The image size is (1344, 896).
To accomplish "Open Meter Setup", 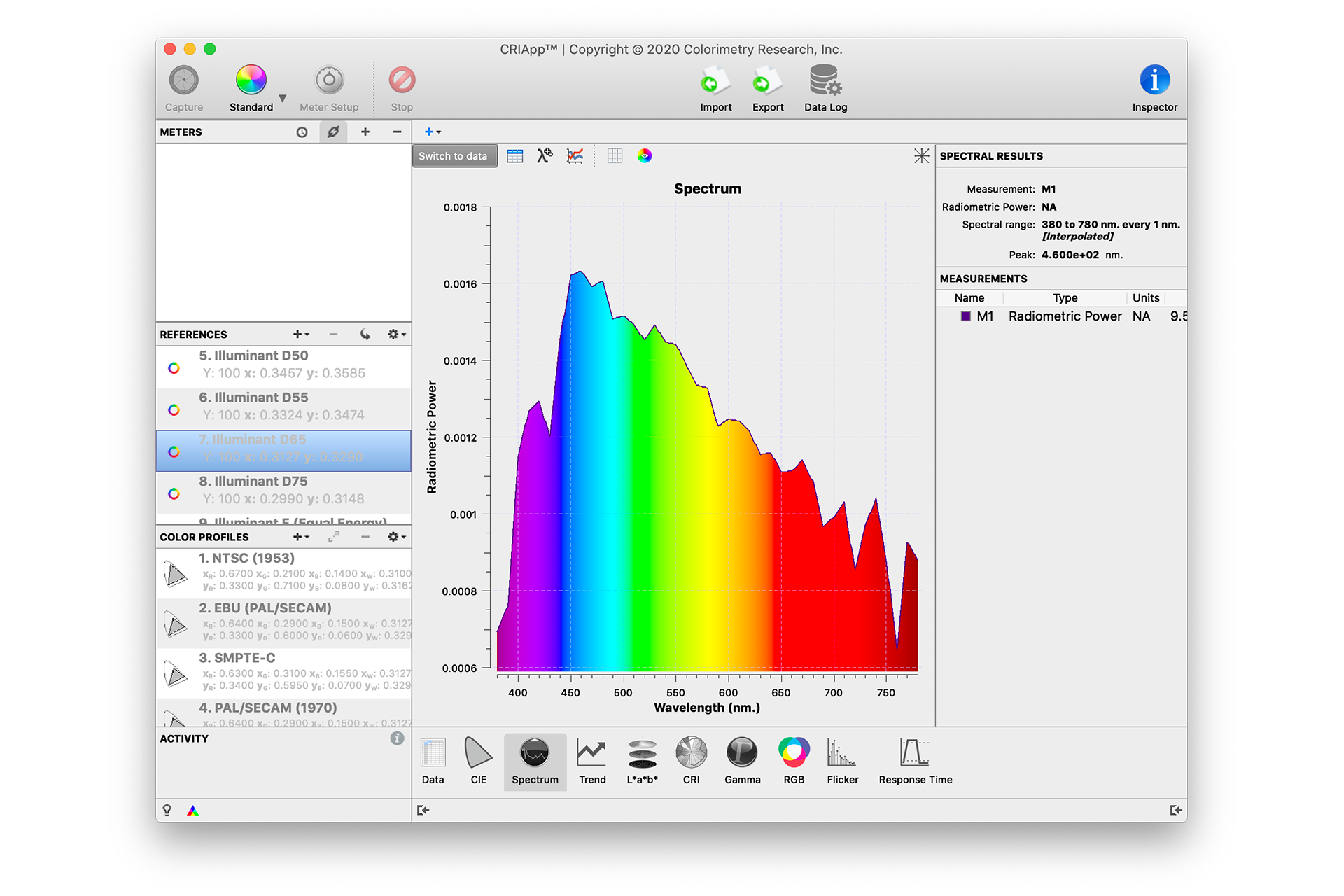I will [x=329, y=81].
